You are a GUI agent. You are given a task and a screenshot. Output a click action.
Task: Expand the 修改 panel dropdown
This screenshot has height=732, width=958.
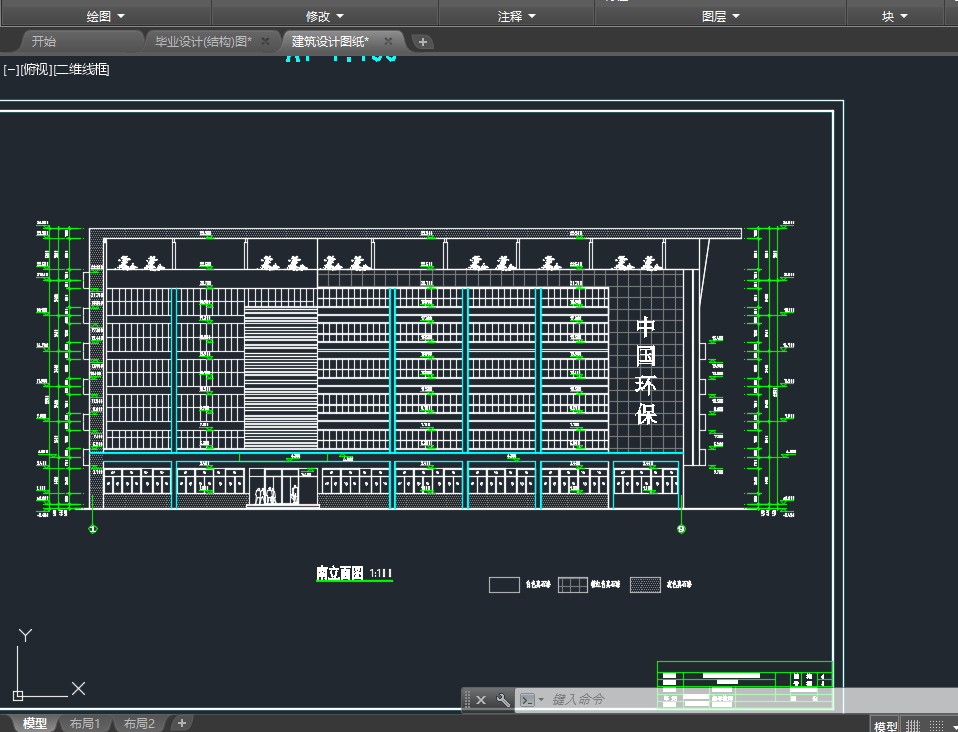click(324, 16)
